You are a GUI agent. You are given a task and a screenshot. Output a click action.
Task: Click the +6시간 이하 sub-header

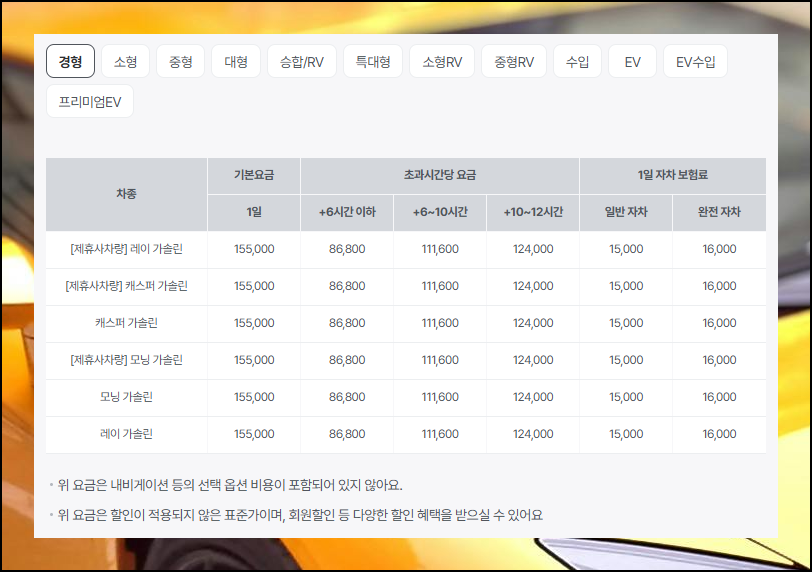tap(347, 212)
